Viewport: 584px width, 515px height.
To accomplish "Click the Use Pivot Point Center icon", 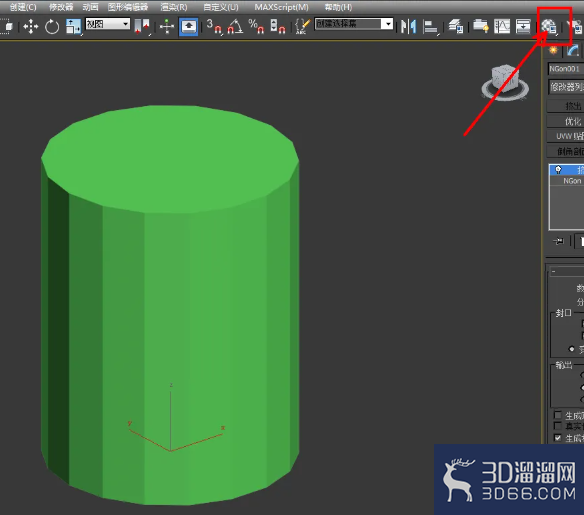I will (x=142, y=26).
